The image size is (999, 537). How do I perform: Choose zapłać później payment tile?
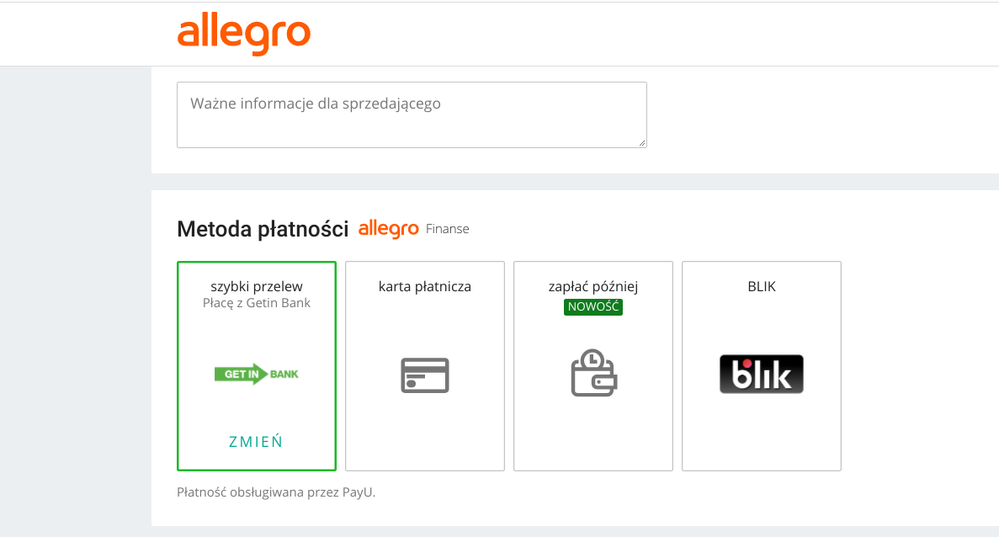coord(593,366)
